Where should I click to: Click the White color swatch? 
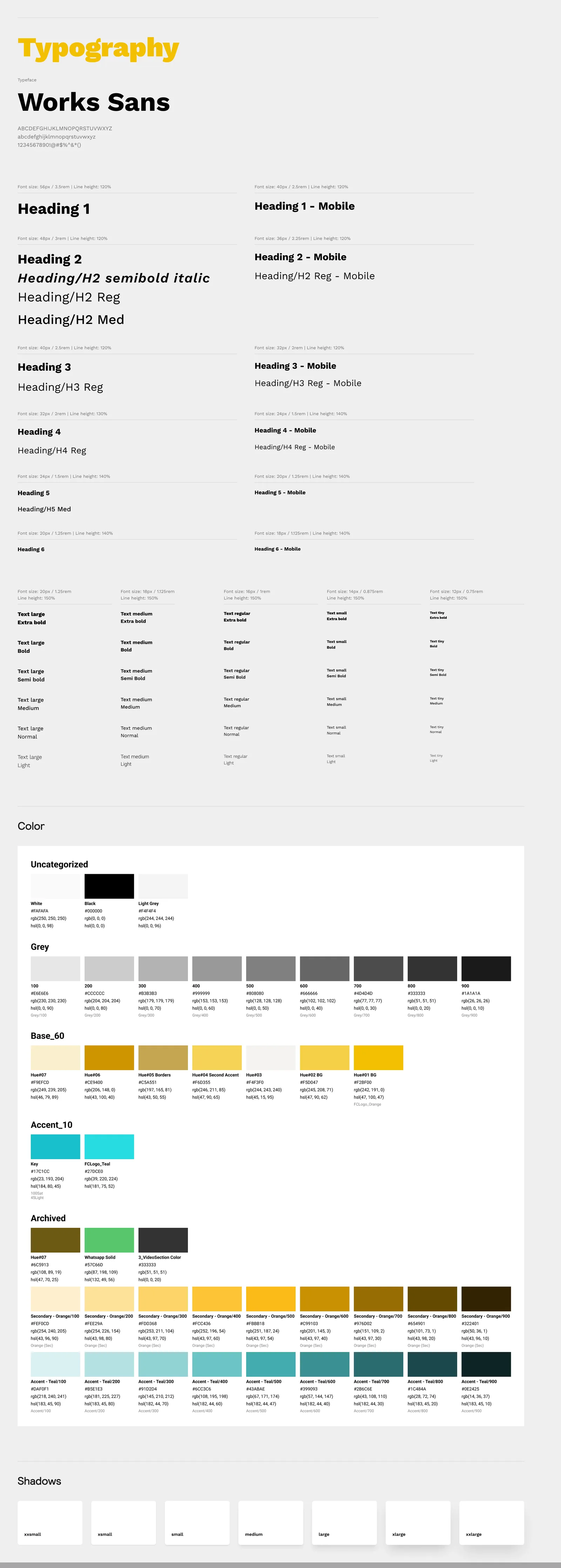pos(55,886)
